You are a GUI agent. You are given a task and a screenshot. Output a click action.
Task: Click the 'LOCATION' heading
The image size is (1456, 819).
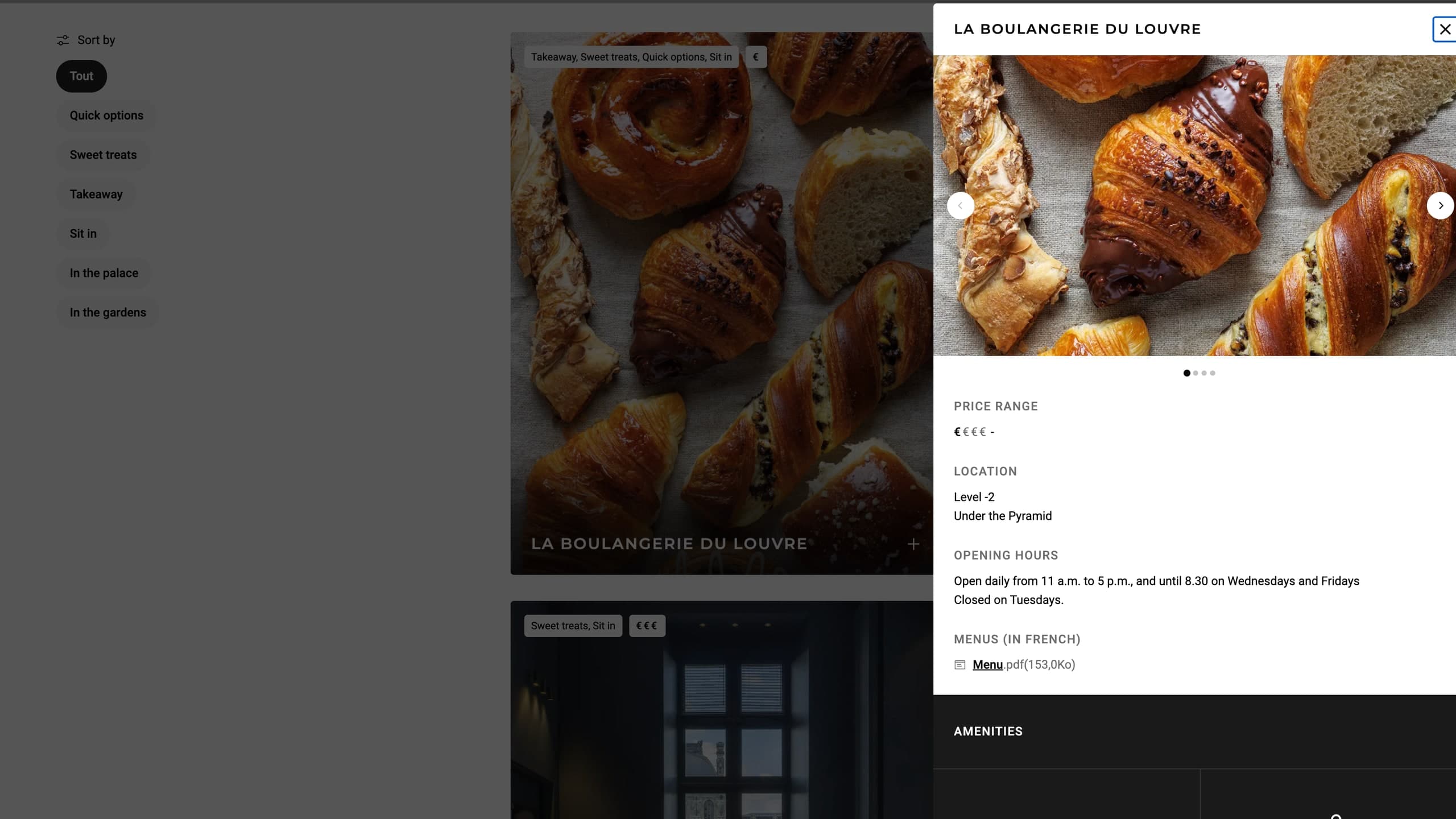985,471
